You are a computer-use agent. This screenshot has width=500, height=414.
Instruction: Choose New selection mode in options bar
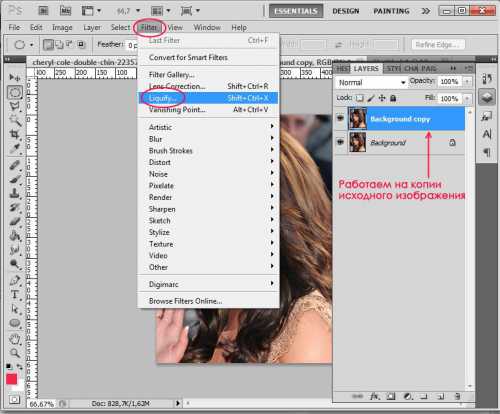click(x=48, y=44)
